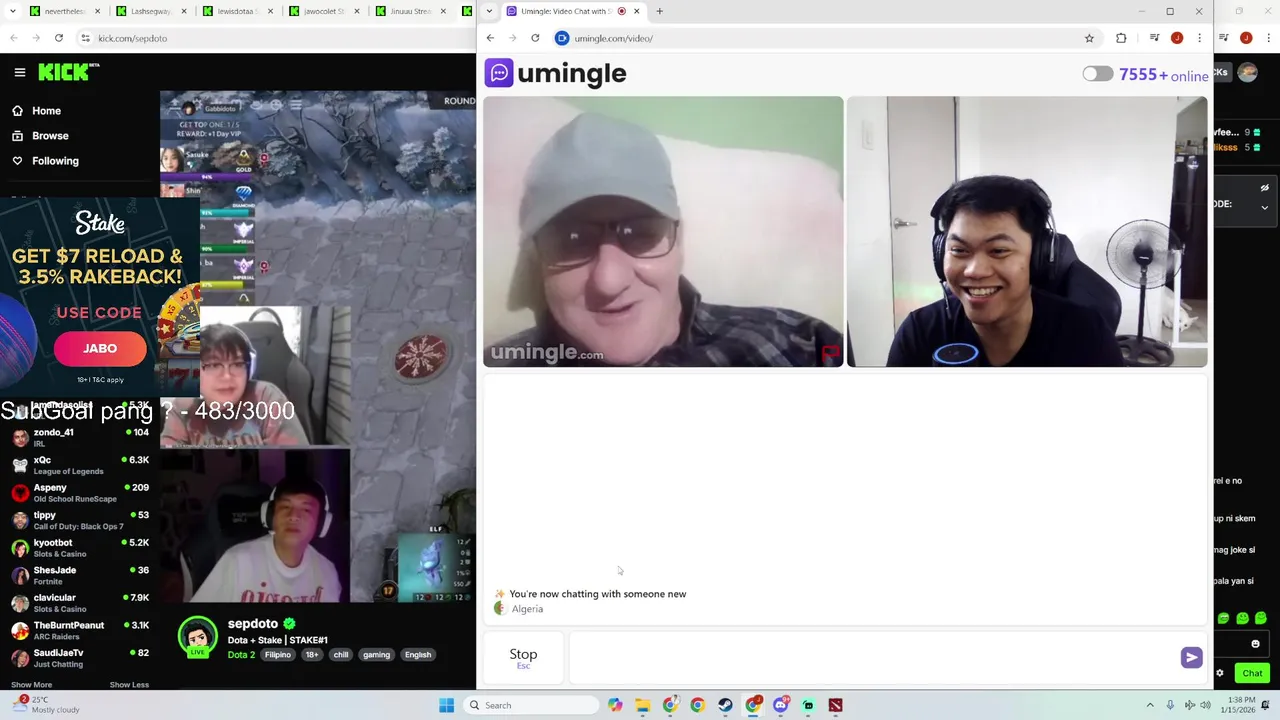1280x720 pixels.
Task: Open the clavicular channel in sidebar
Action: click(80, 602)
